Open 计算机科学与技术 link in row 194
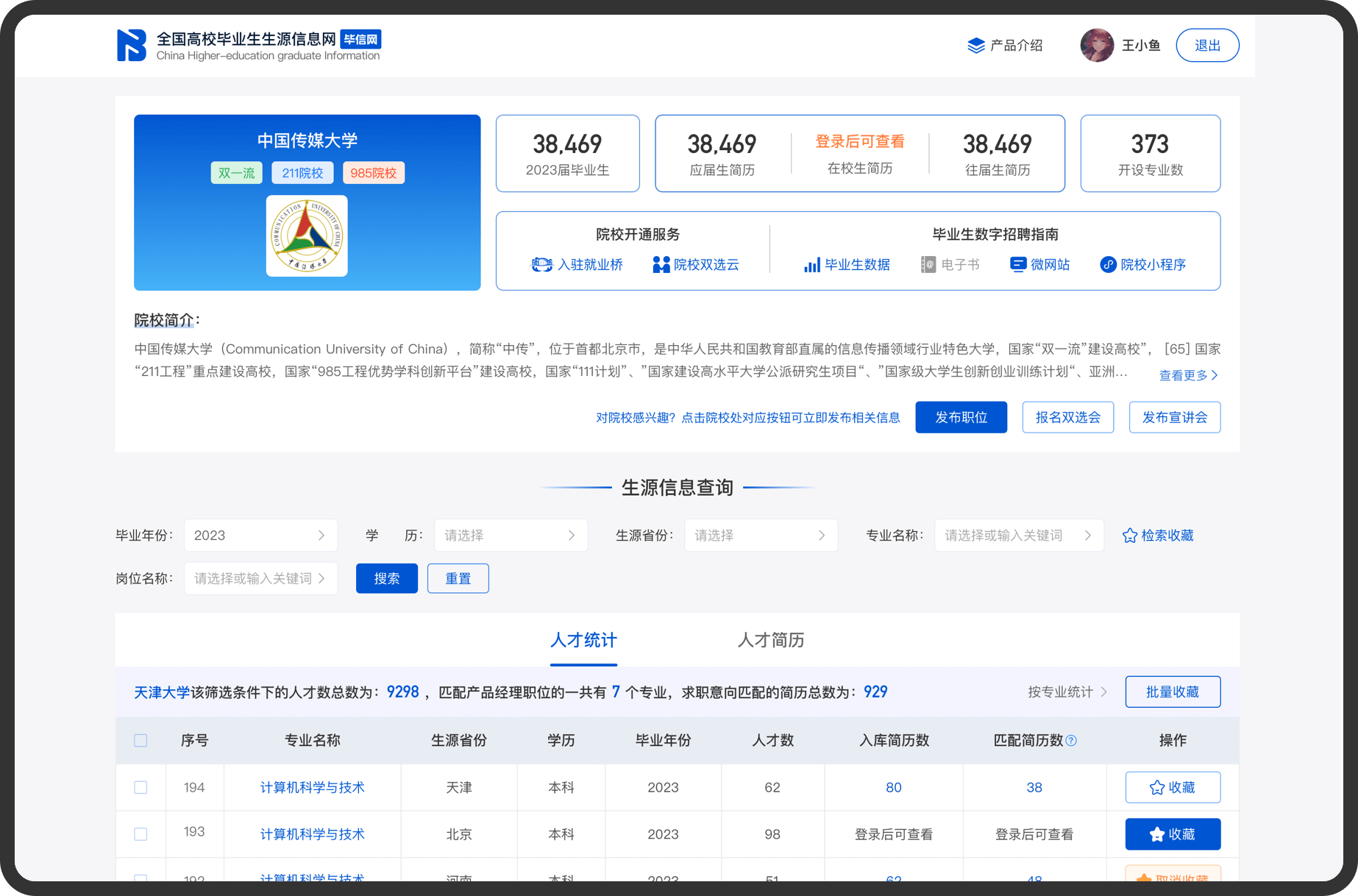 (x=312, y=788)
